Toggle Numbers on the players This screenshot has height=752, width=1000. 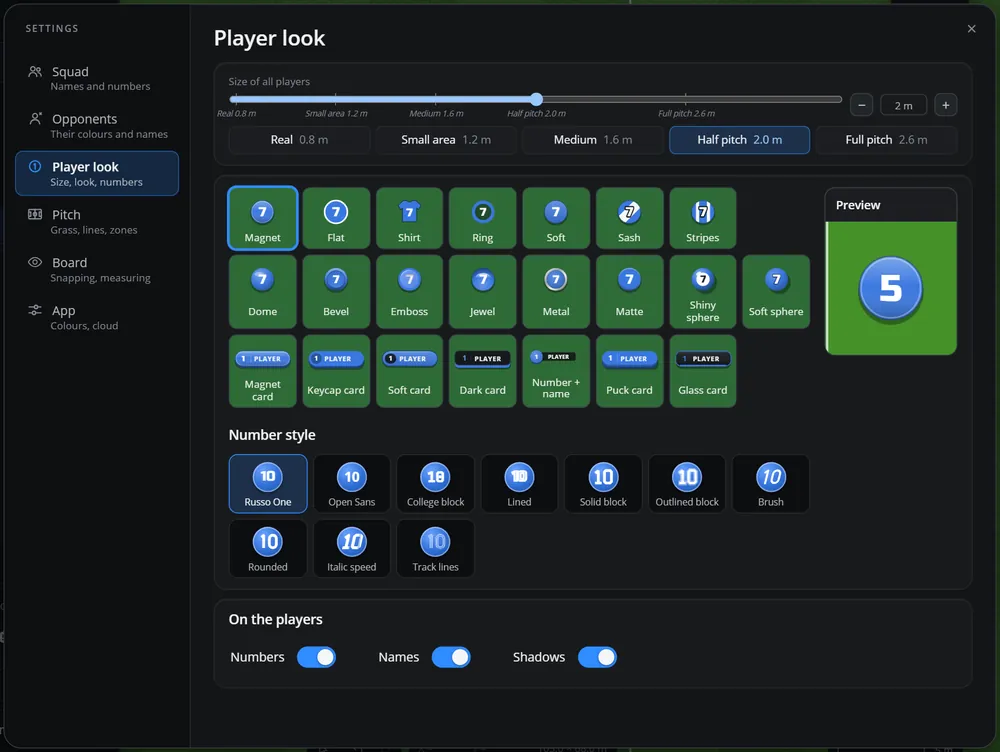(316, 657)
